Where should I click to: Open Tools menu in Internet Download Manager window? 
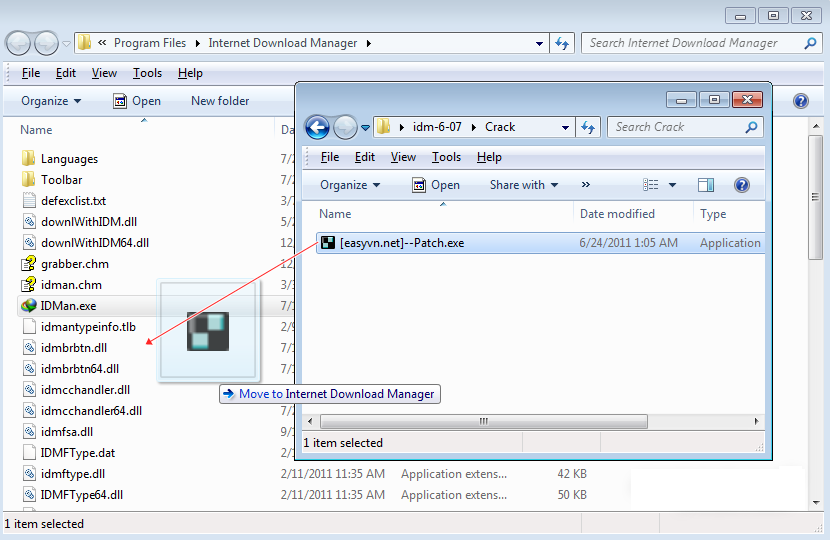pos(147,73)
